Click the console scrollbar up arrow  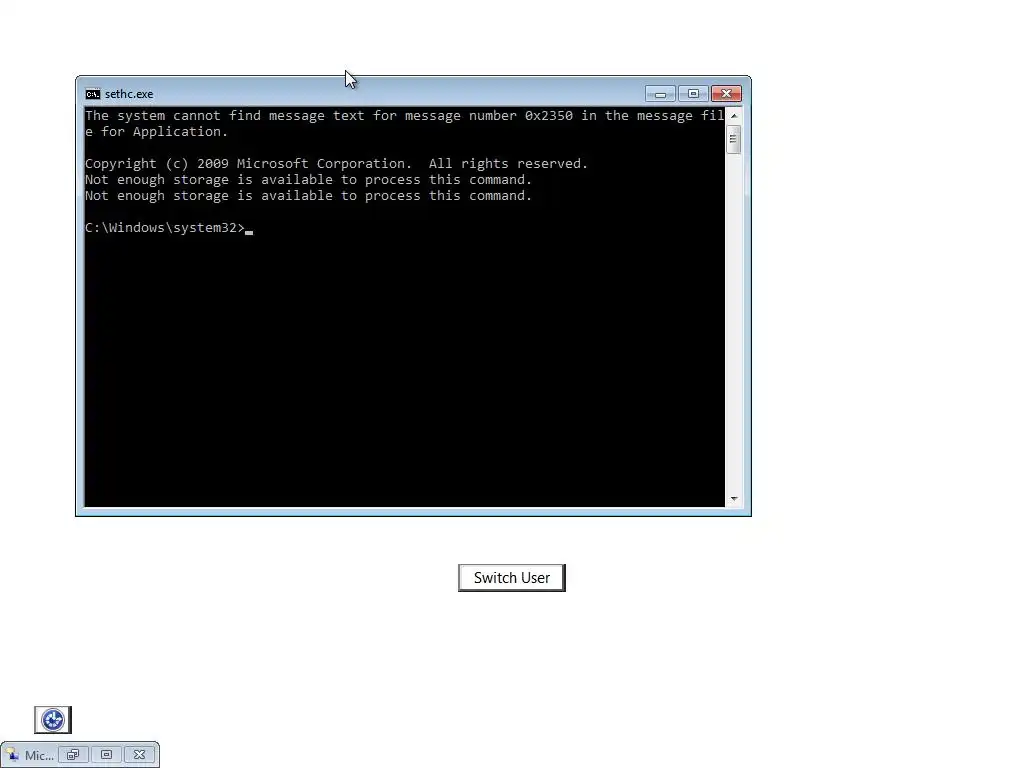(734, 116)
